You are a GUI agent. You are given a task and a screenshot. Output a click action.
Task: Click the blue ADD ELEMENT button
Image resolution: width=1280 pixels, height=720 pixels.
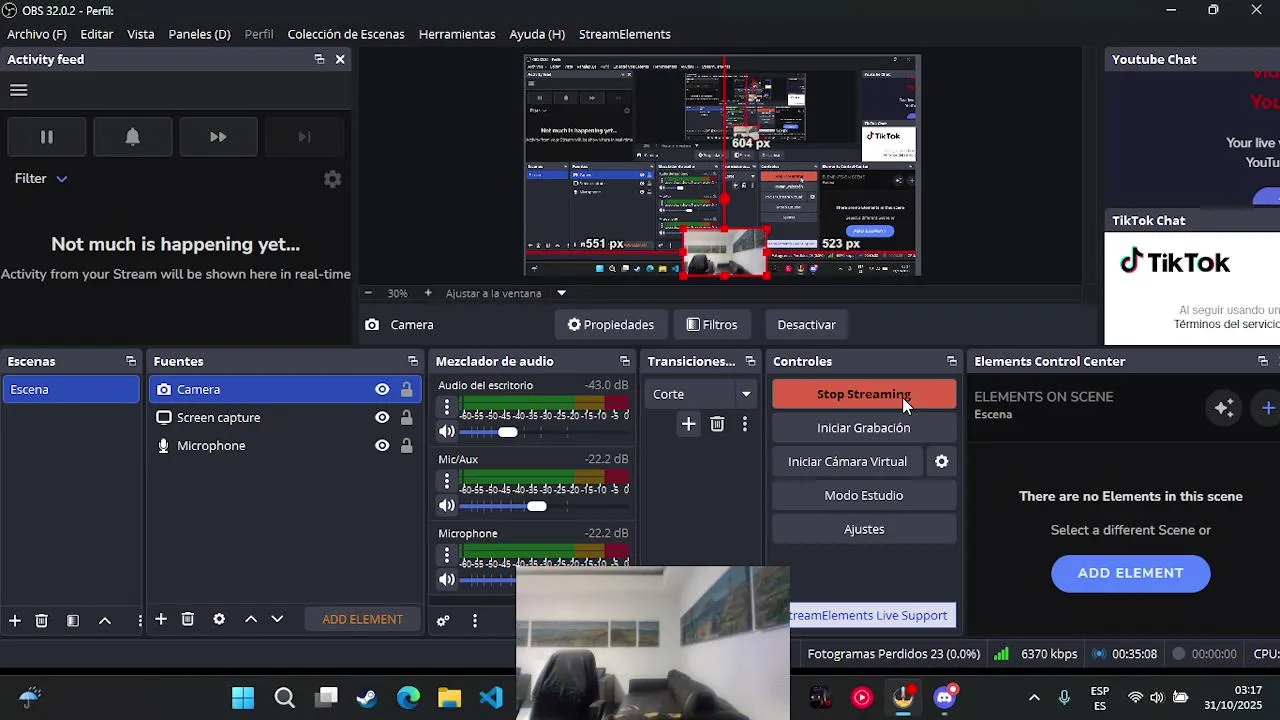pyautogui.click(x=1130, y=573)
